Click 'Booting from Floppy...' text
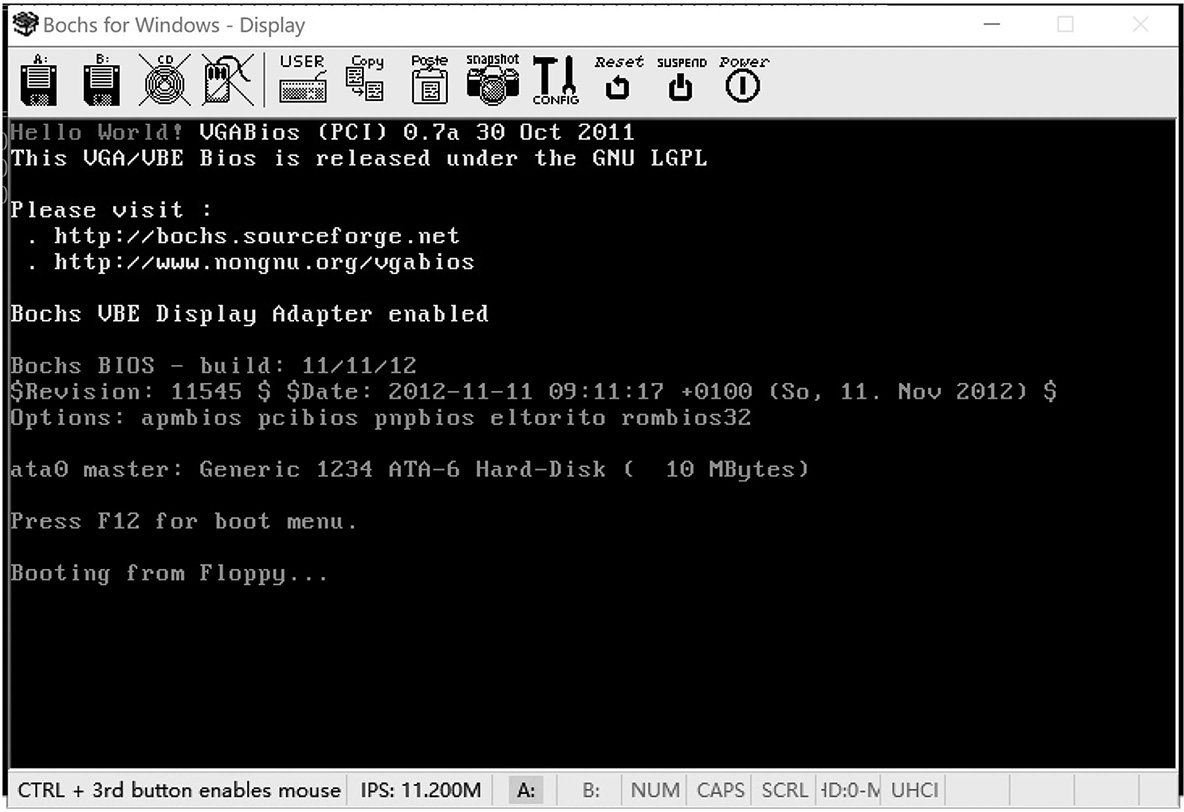The image size is (1184, 812). (169, 573)
